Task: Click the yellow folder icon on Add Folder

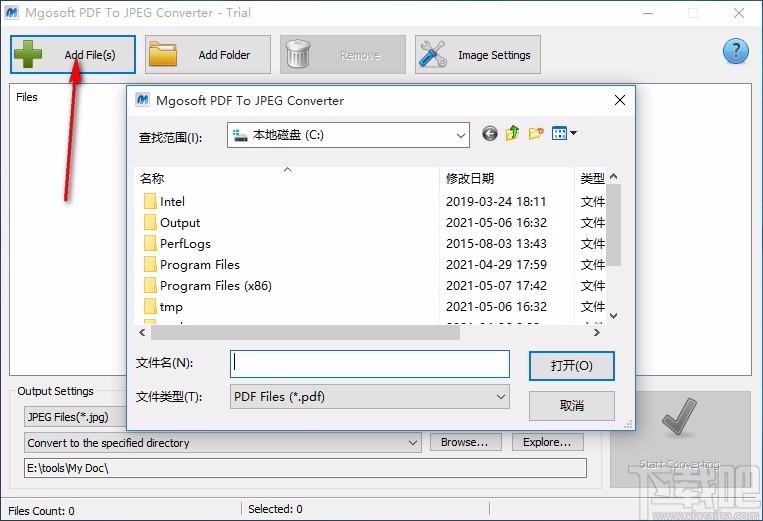Action: [163, 54]
